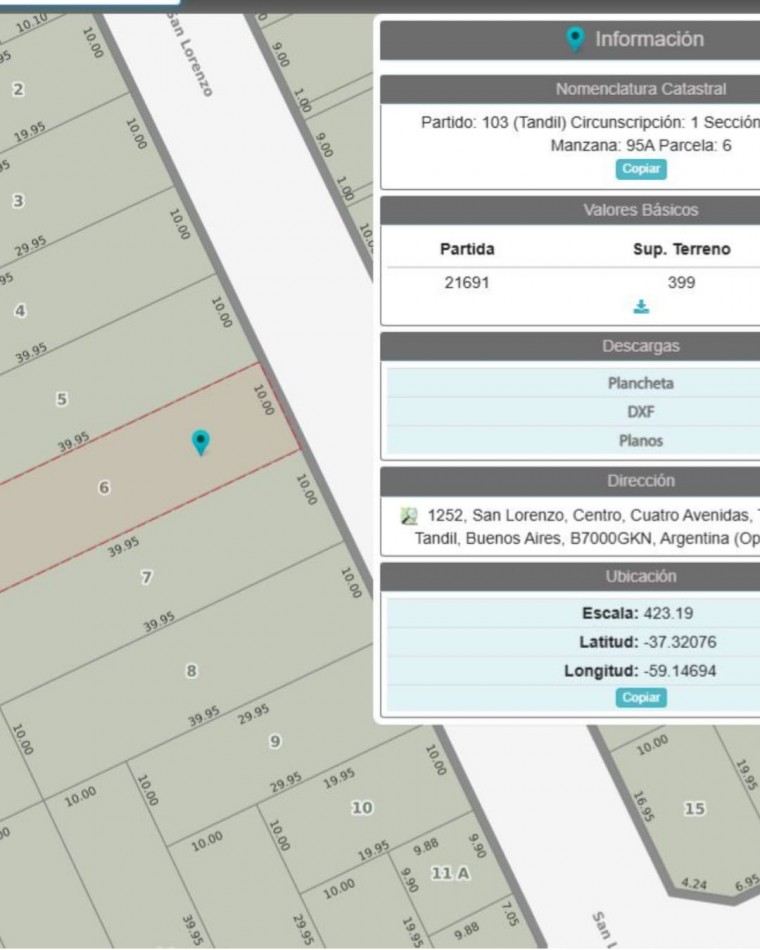Click parcel 15 across the street
760x950 pixels.
click(694, 808)
